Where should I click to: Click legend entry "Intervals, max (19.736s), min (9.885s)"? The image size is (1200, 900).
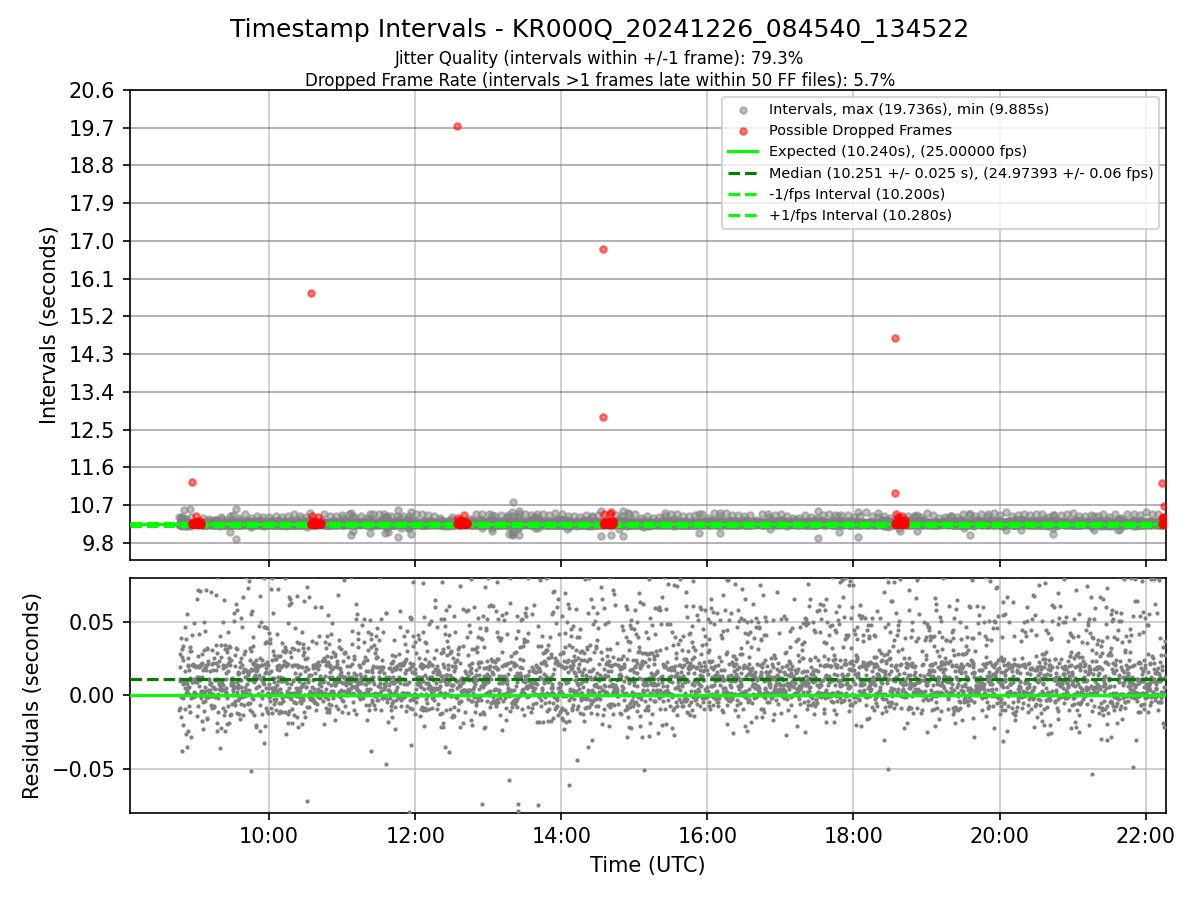909,109
